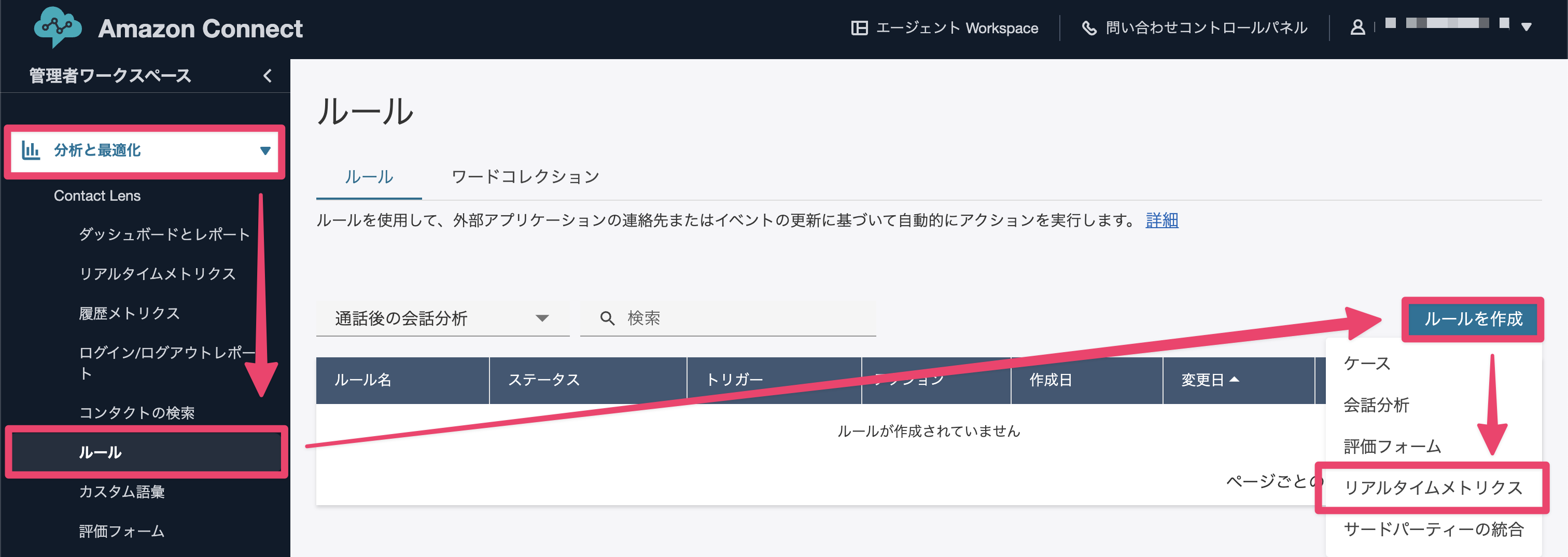The image size is (1568, 557).
Task: Open 評価フォーム in the sidebar
Action: (x=121, y=532)
